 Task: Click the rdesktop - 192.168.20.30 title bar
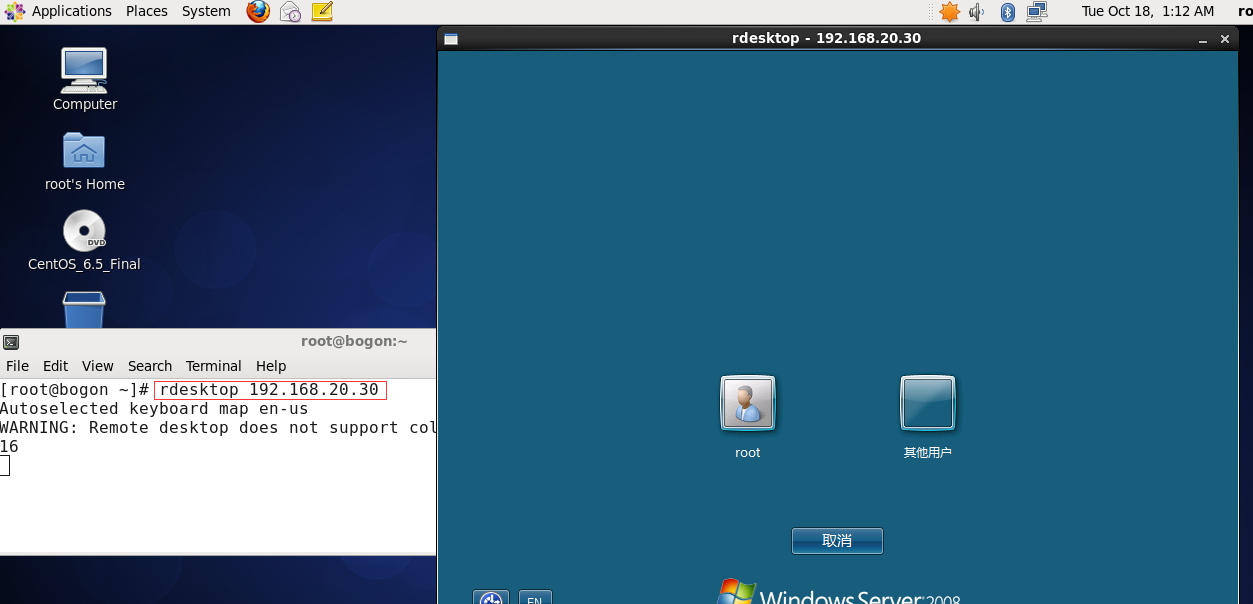click(826, 38)
